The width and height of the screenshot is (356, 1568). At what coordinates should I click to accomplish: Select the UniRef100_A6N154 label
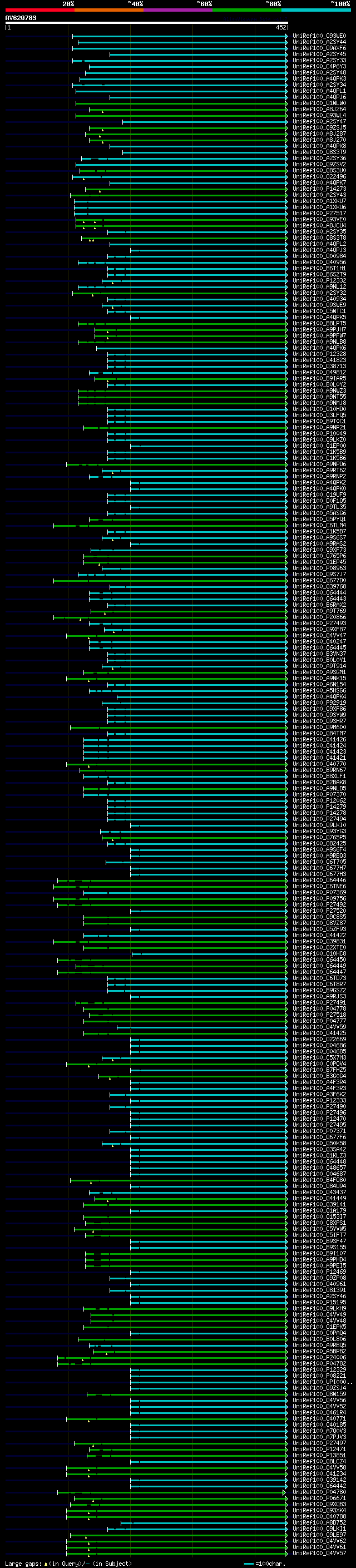click(319, 684)
